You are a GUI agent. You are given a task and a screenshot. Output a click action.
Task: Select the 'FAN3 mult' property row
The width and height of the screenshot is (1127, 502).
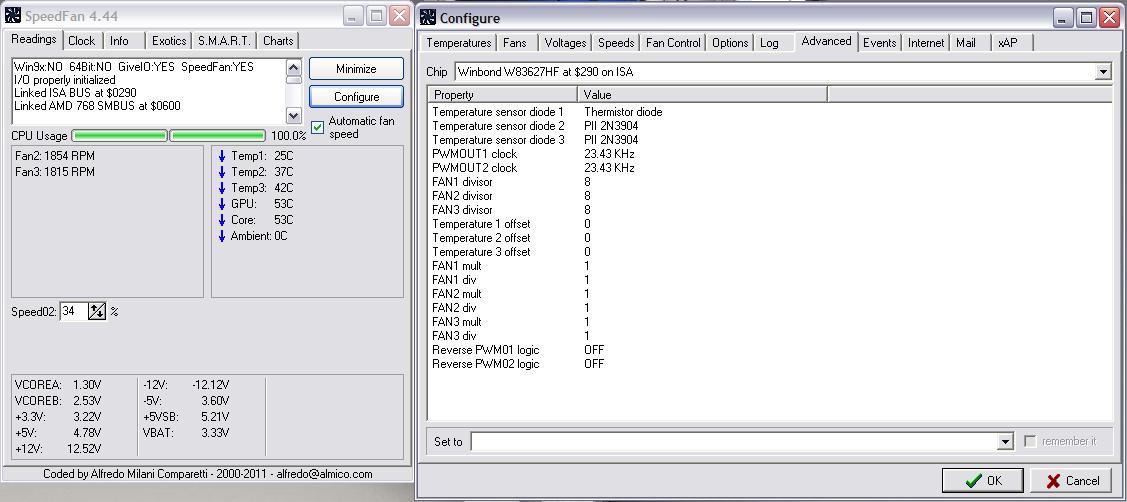click(x=769, y=322)
